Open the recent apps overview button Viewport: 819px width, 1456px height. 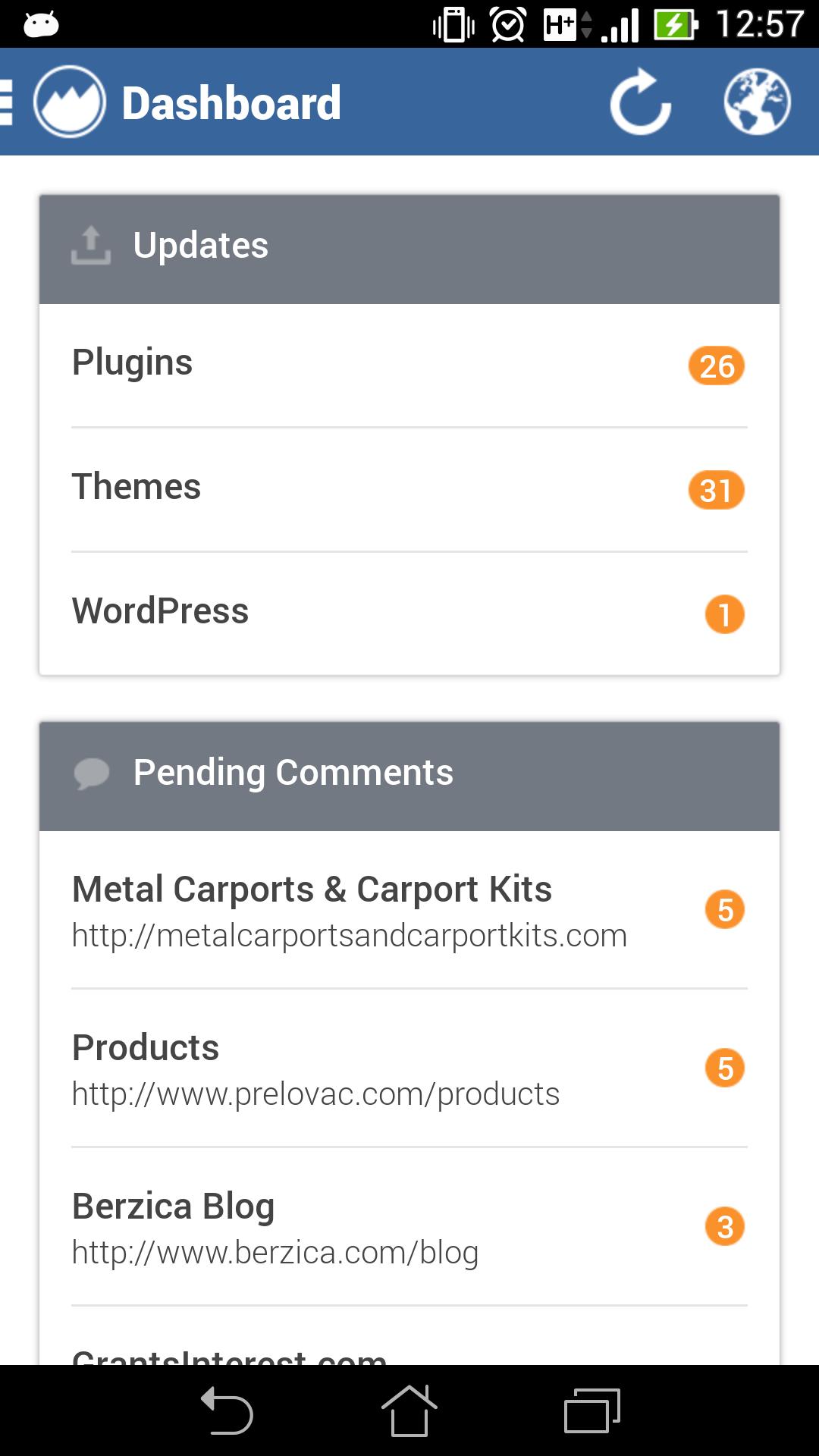click(591, 1410)
